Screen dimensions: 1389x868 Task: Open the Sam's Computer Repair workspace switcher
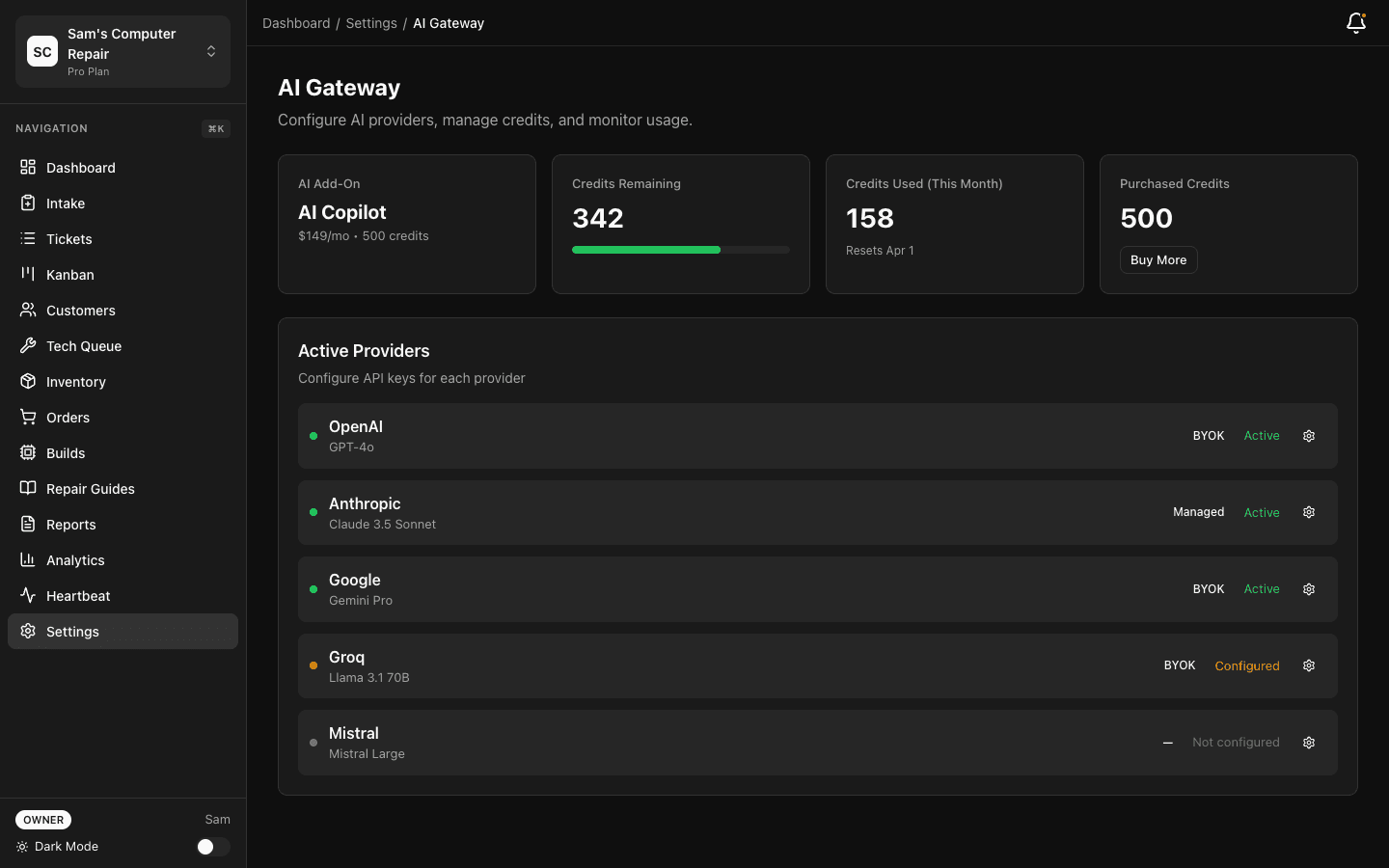[x=122, y=51]
